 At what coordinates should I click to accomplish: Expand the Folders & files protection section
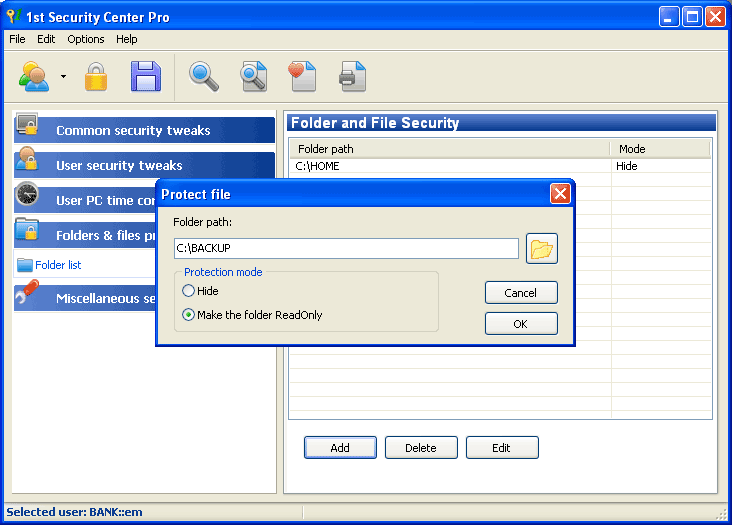(x=85, y=235)
